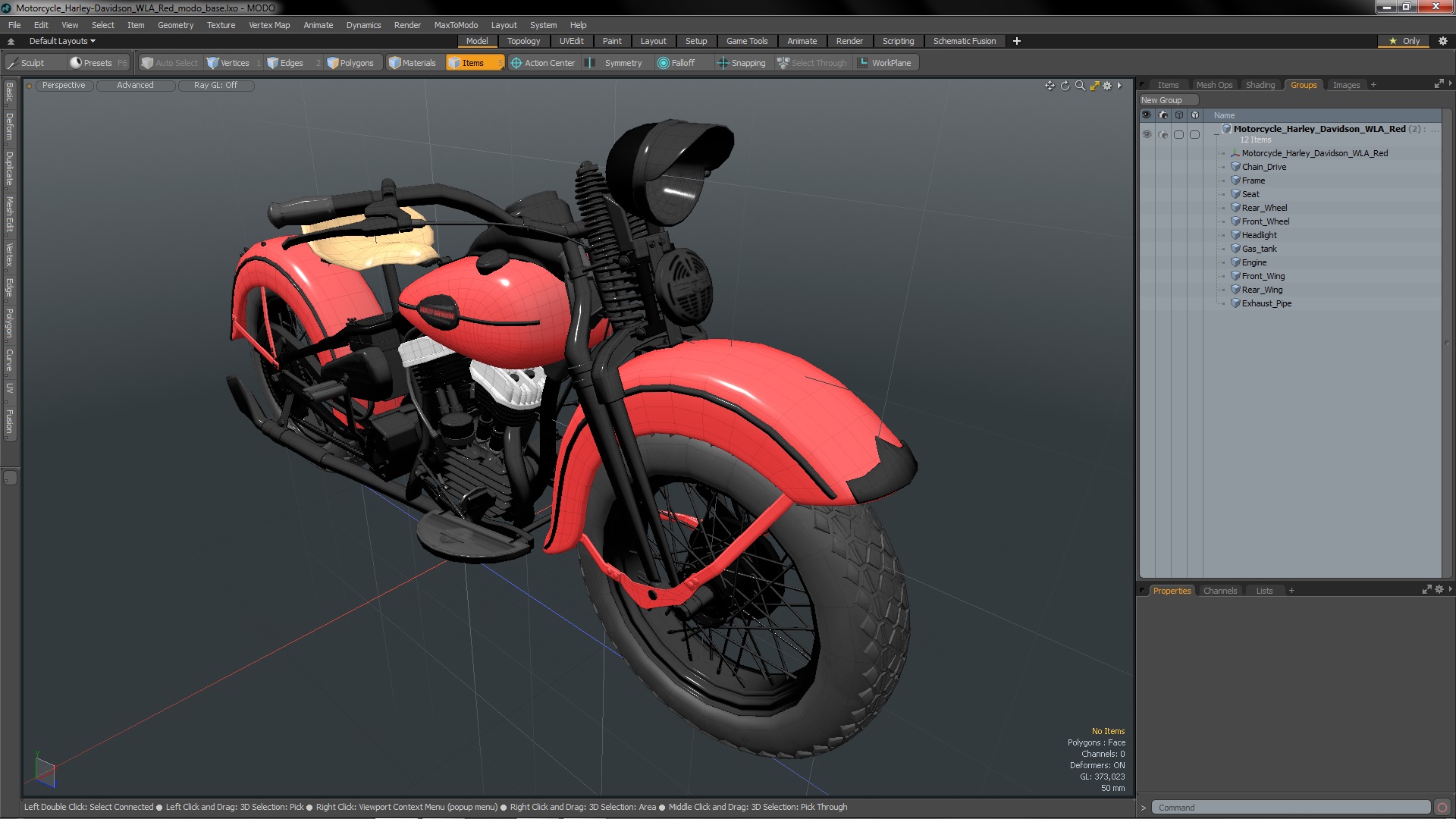This screenshot has width=1456, height=819.
Task: Toggle Snapping on
Action: click(742, 63)
